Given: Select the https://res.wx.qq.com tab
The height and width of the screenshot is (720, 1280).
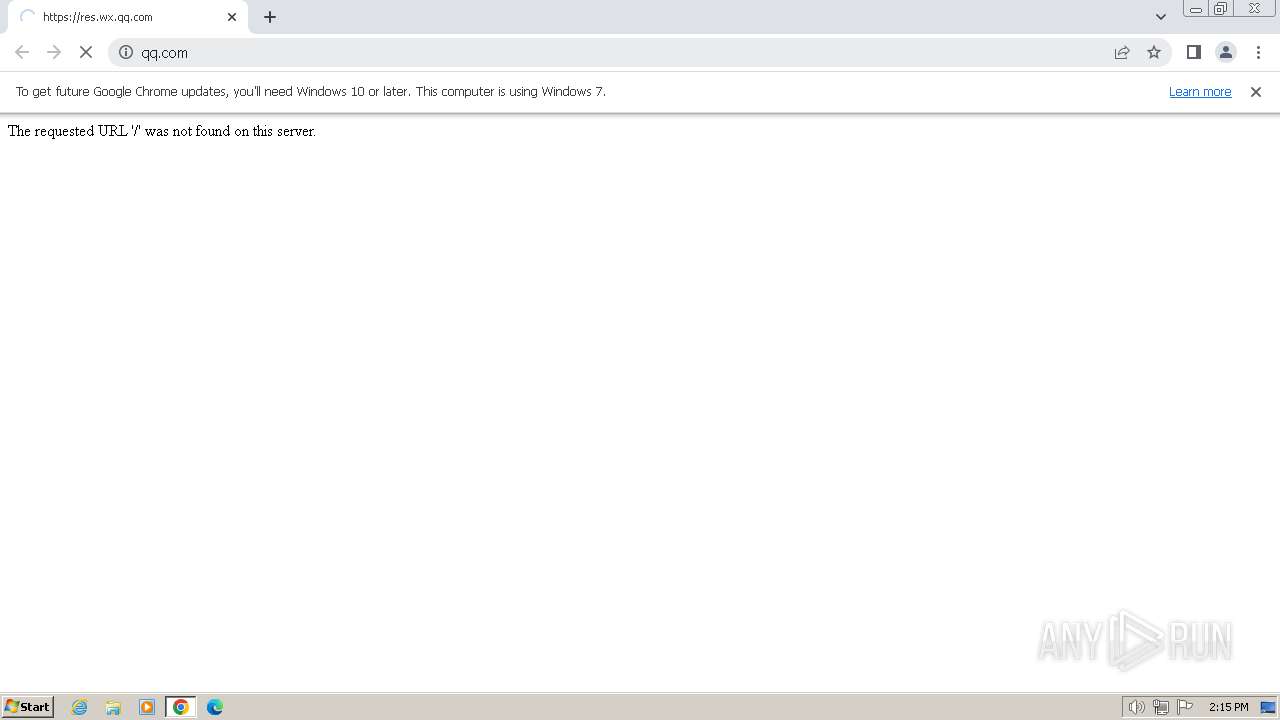Looking at the screenshot, I should 128,17.
